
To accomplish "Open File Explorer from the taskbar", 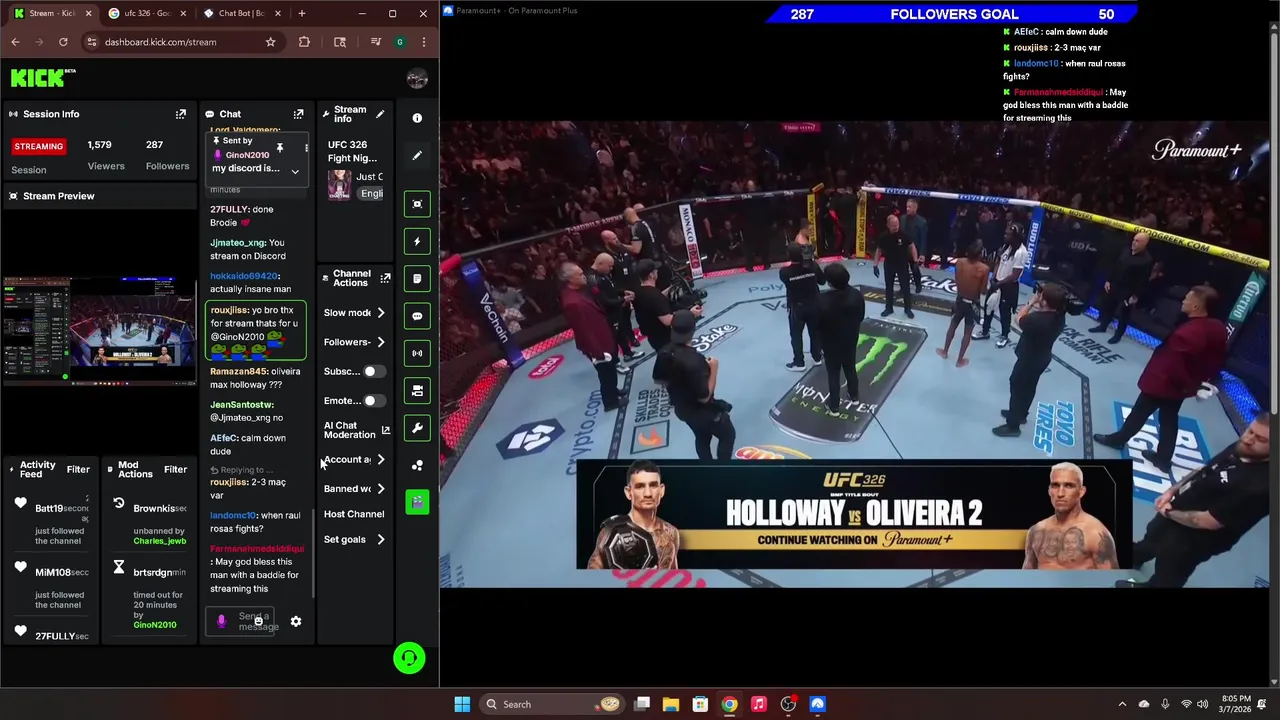I will 671,704.
